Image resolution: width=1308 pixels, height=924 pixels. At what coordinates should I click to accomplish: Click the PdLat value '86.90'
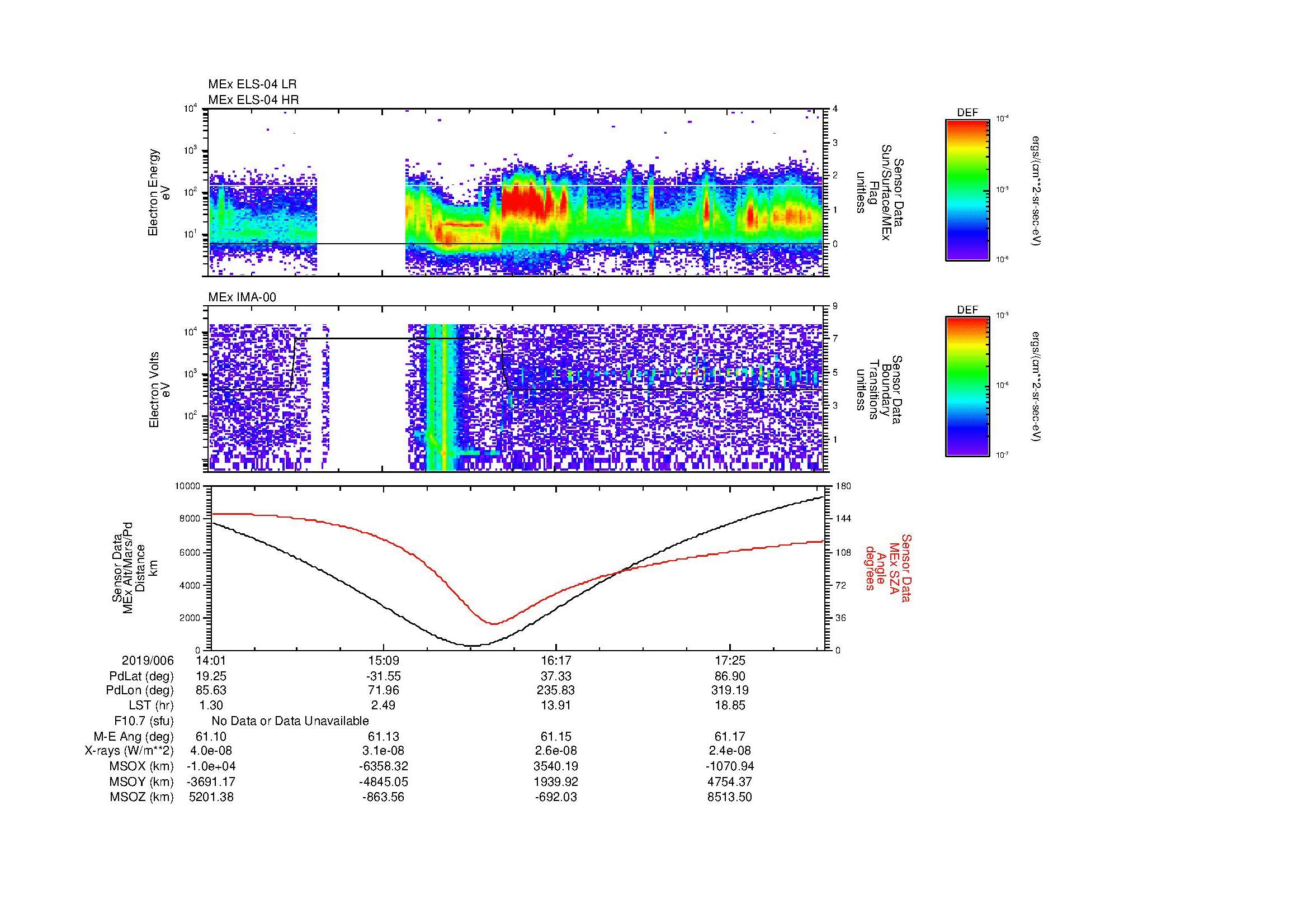tap(730, 676)
